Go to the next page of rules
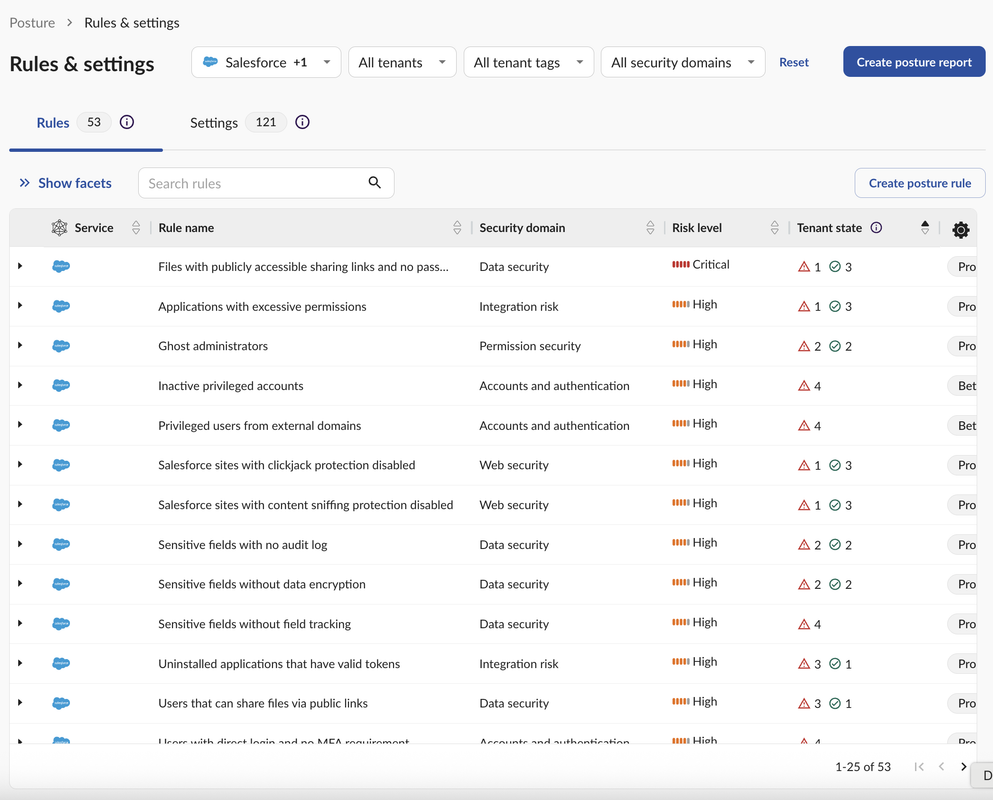The width and height of the screenshot is (993, 800). click(x=963, y=767)
